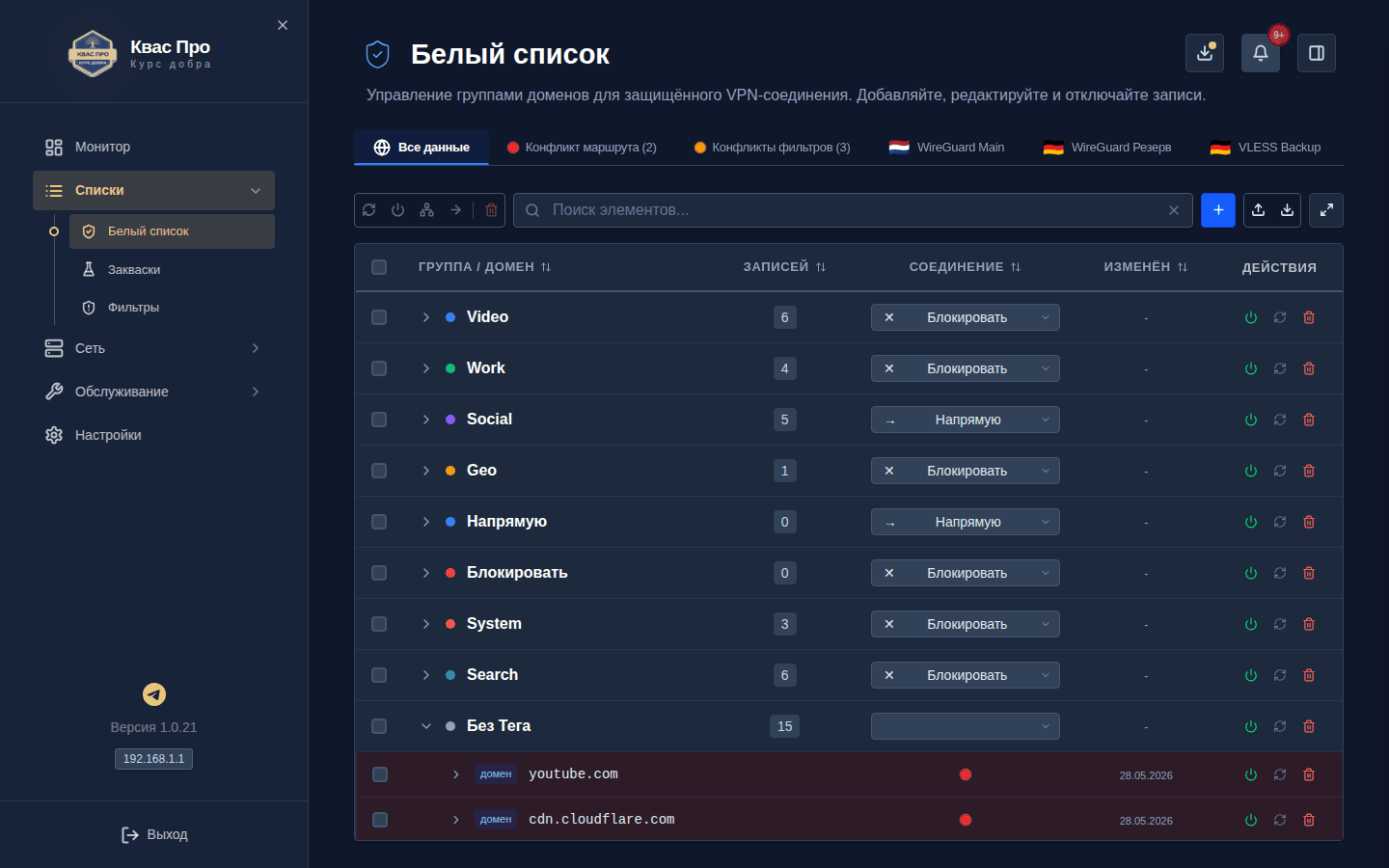Check the select-all header checkbox
This screenshot has height=868, width=1389.
pos(379,267)
